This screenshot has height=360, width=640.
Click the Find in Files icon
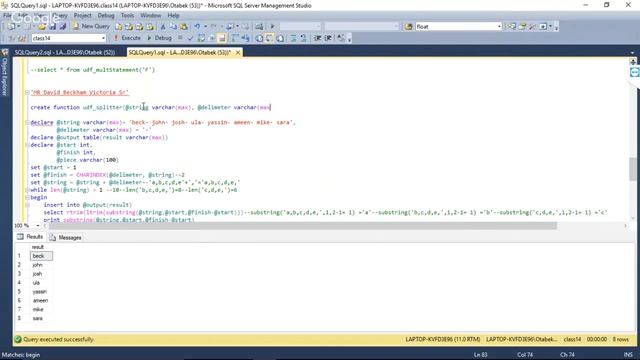point(409,27)
